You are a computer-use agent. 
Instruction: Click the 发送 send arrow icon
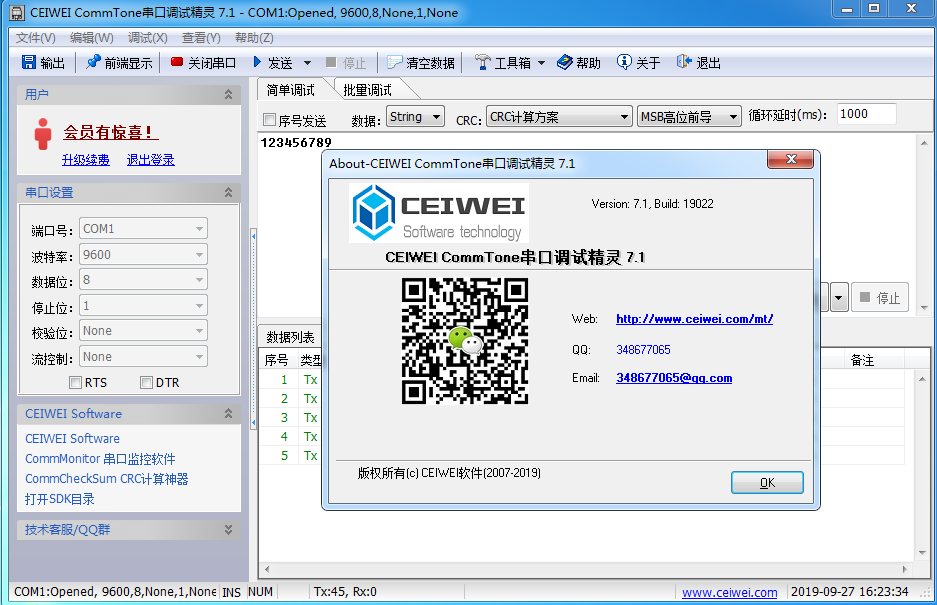pos(258,62)
